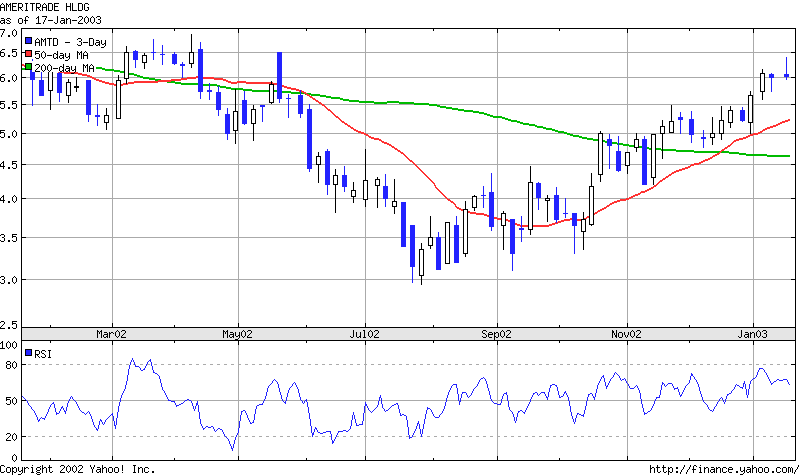The height and width of the screenshot is (475, 800).
Task: Click the 2.5 price axis label
Action: [9, 325]
